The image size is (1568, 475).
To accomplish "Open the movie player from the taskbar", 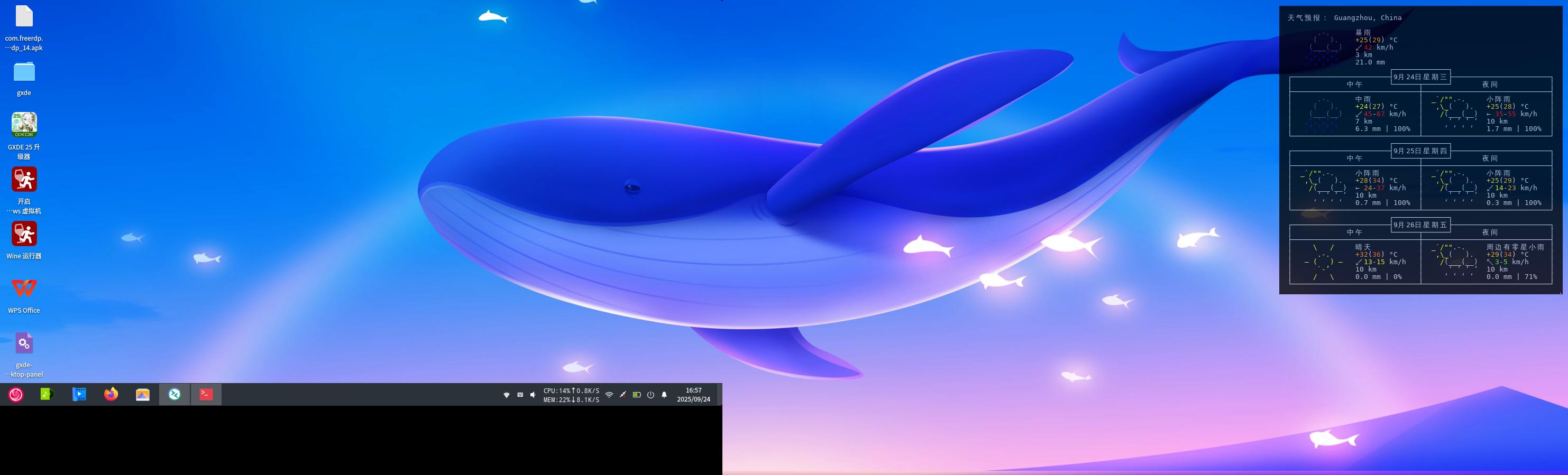I will click(x=79, y=395).
